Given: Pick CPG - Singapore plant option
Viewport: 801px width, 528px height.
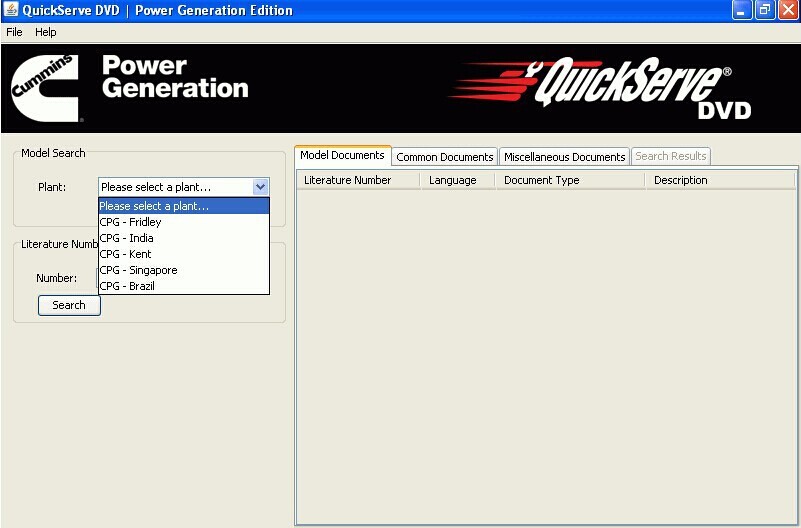Looking at the screenshot, I should coord(184,270).
